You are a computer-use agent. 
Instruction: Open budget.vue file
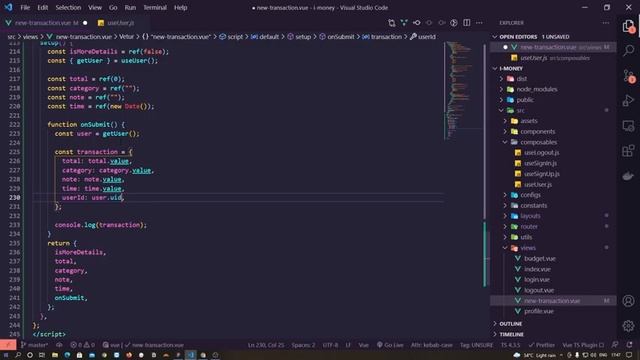[553, 258]
